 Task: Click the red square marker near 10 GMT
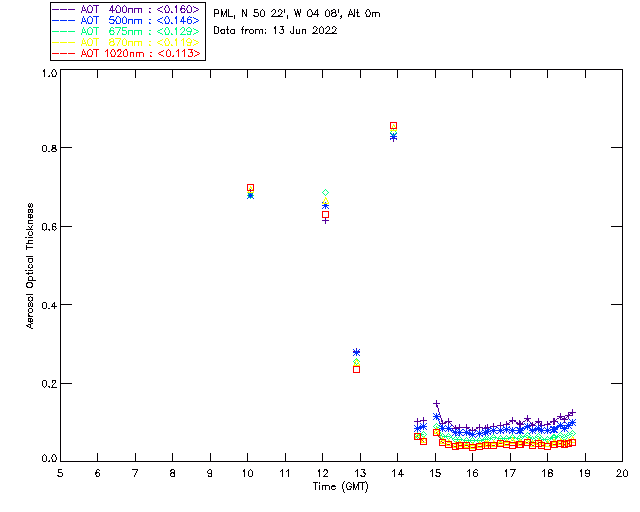point(251,188)
